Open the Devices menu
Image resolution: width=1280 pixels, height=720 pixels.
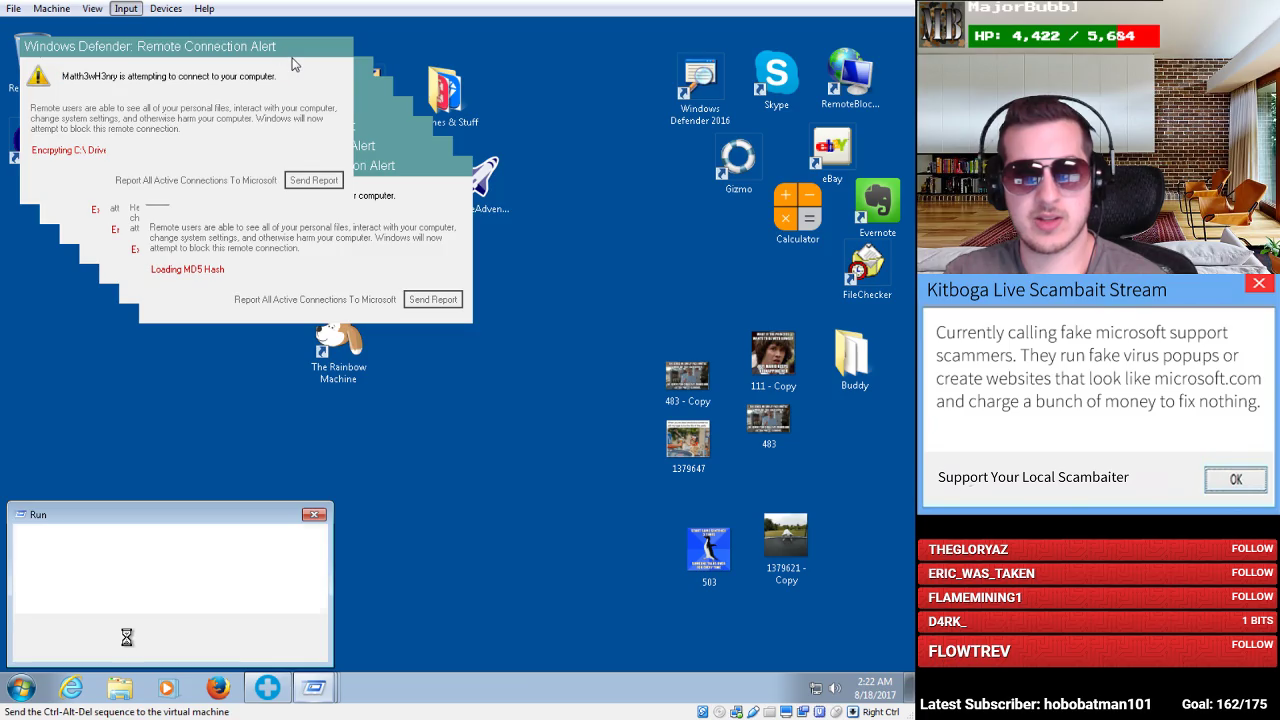[166, 8]
